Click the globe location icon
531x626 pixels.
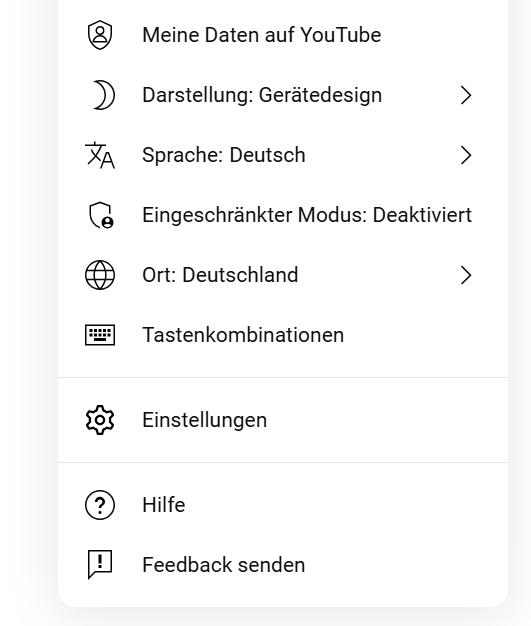[x=100, y=275]
